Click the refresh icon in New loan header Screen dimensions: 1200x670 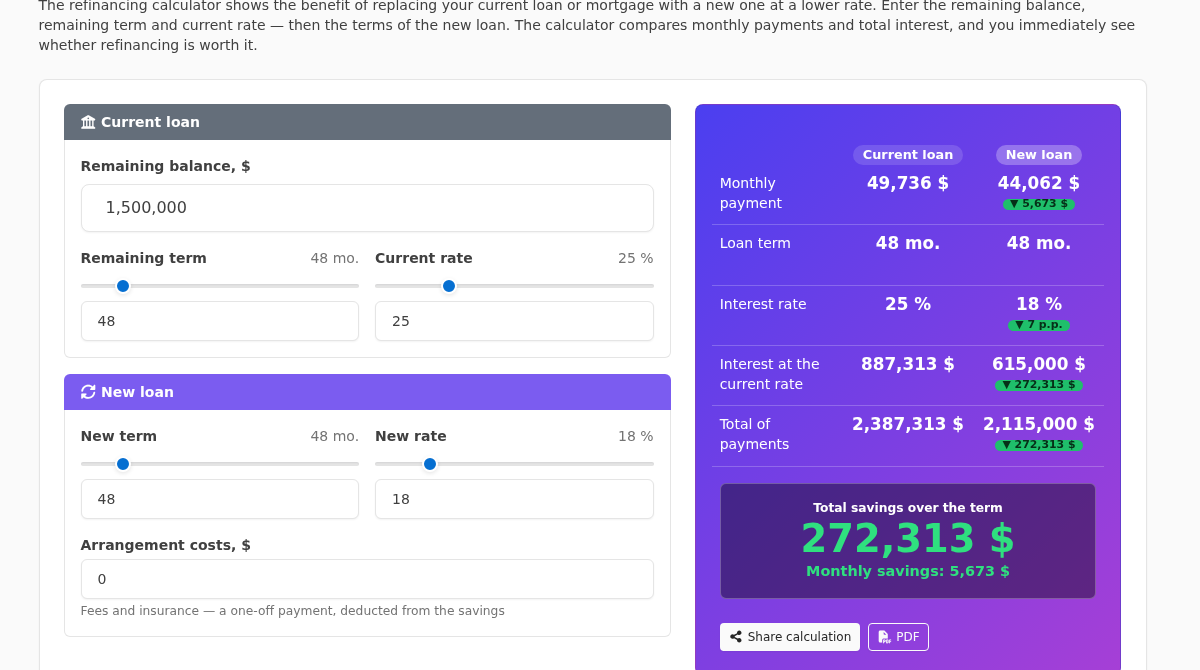(x=88, y=392)
